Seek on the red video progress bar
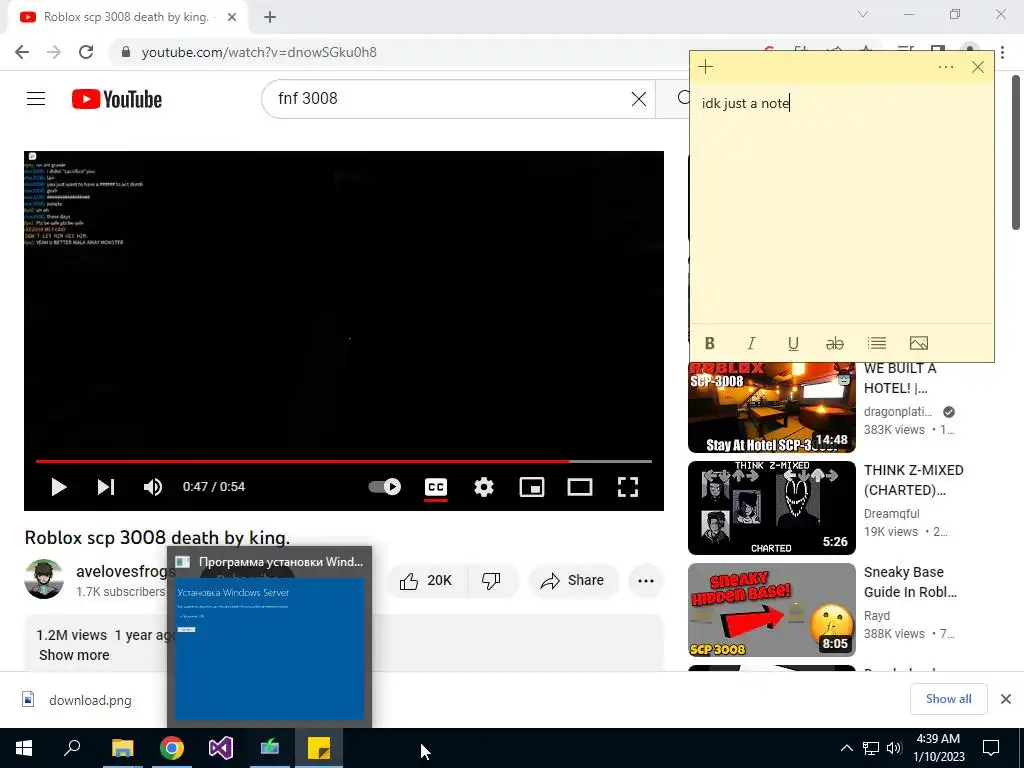Viewport: 1024px width, 768px height. 344,461
